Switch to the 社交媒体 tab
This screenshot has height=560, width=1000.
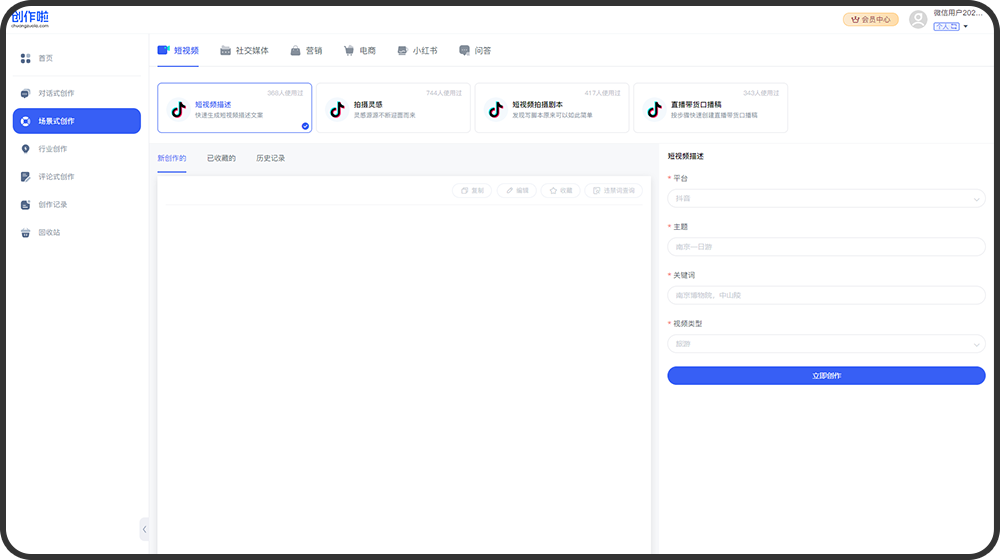click(244, 50)
